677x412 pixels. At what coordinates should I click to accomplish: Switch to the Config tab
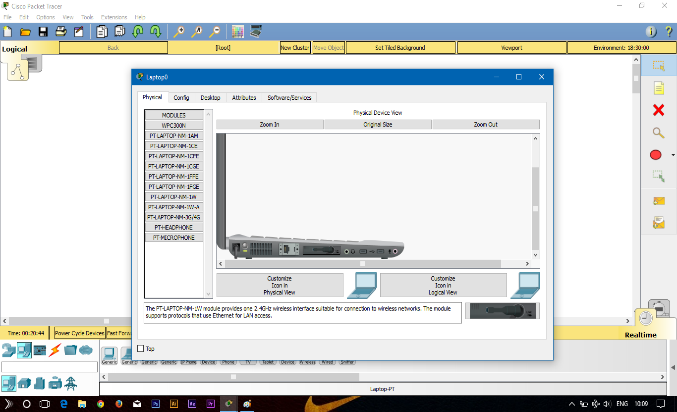(x=181, y=98)
